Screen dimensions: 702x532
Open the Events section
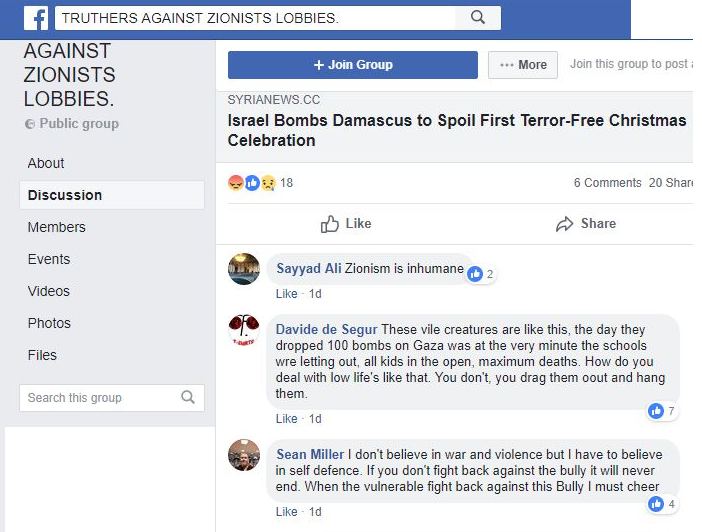pos(49,259)
